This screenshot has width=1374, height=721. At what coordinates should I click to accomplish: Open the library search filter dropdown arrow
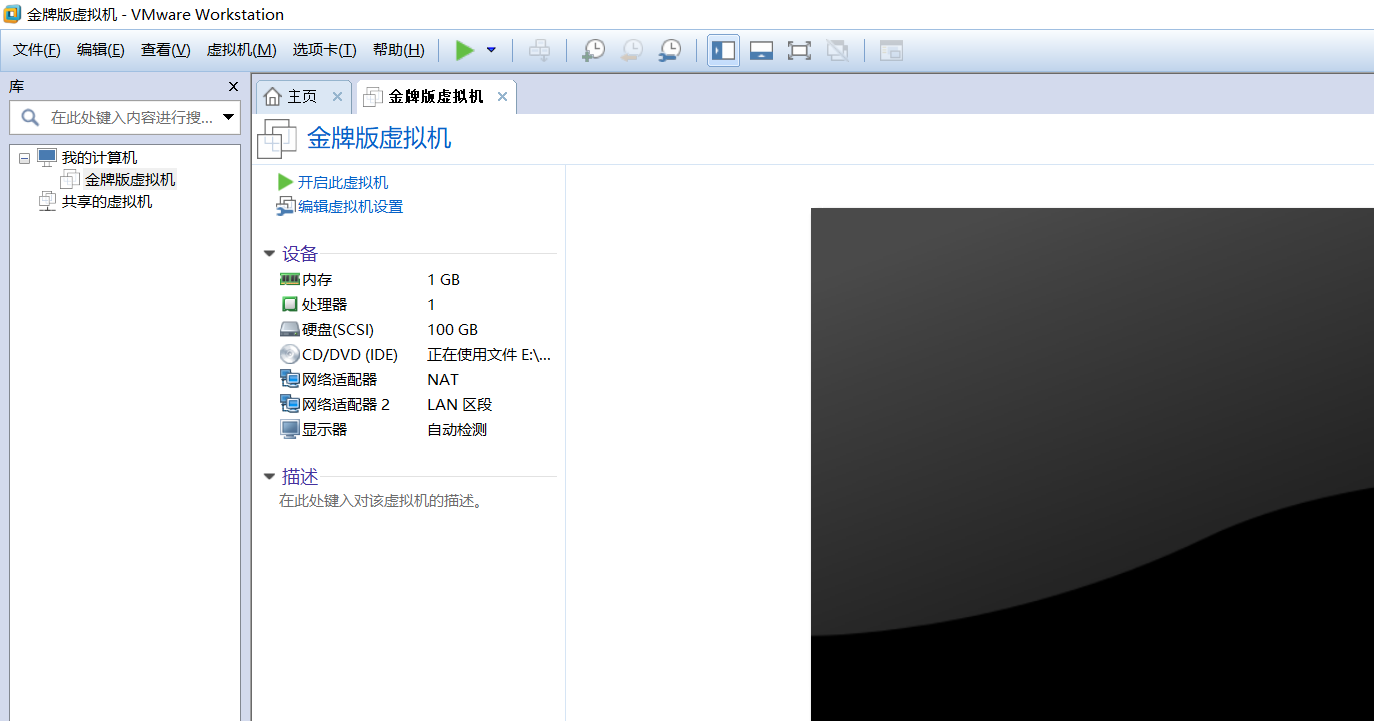[229, 117]
